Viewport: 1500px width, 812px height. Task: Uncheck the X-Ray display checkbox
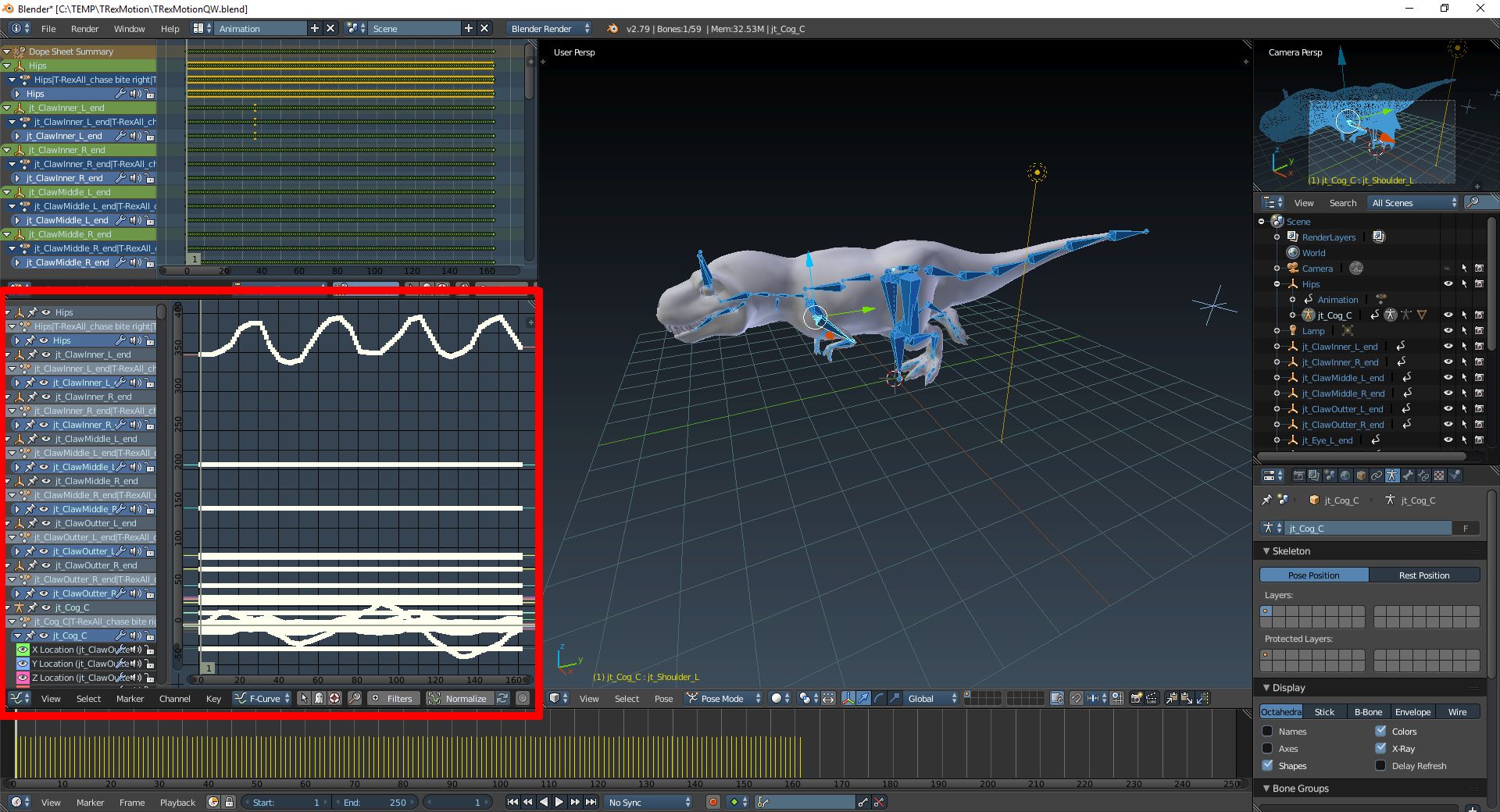click(x=1380, y=749)
